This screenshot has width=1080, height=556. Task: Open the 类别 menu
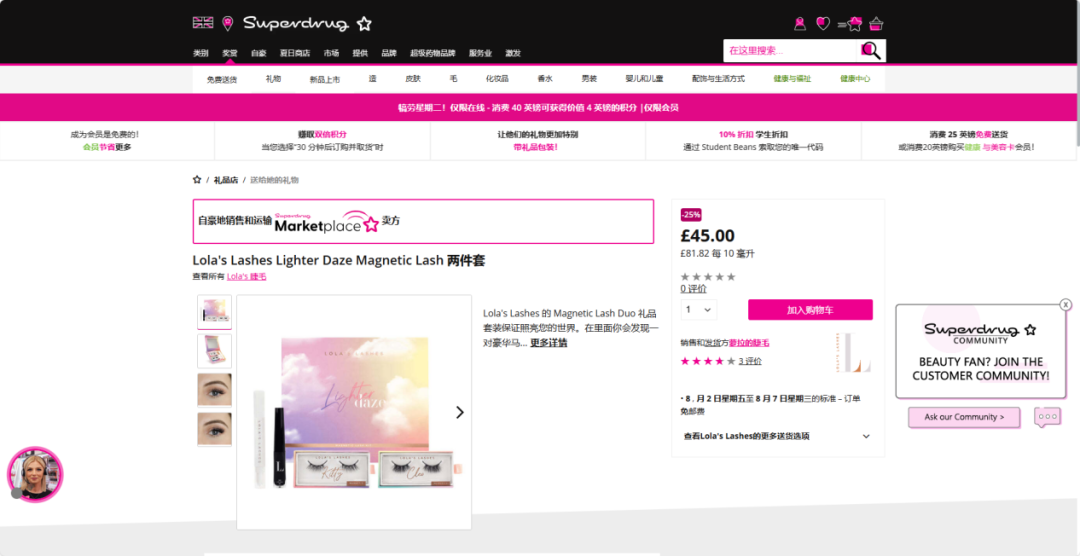click(x=200, y=53)
